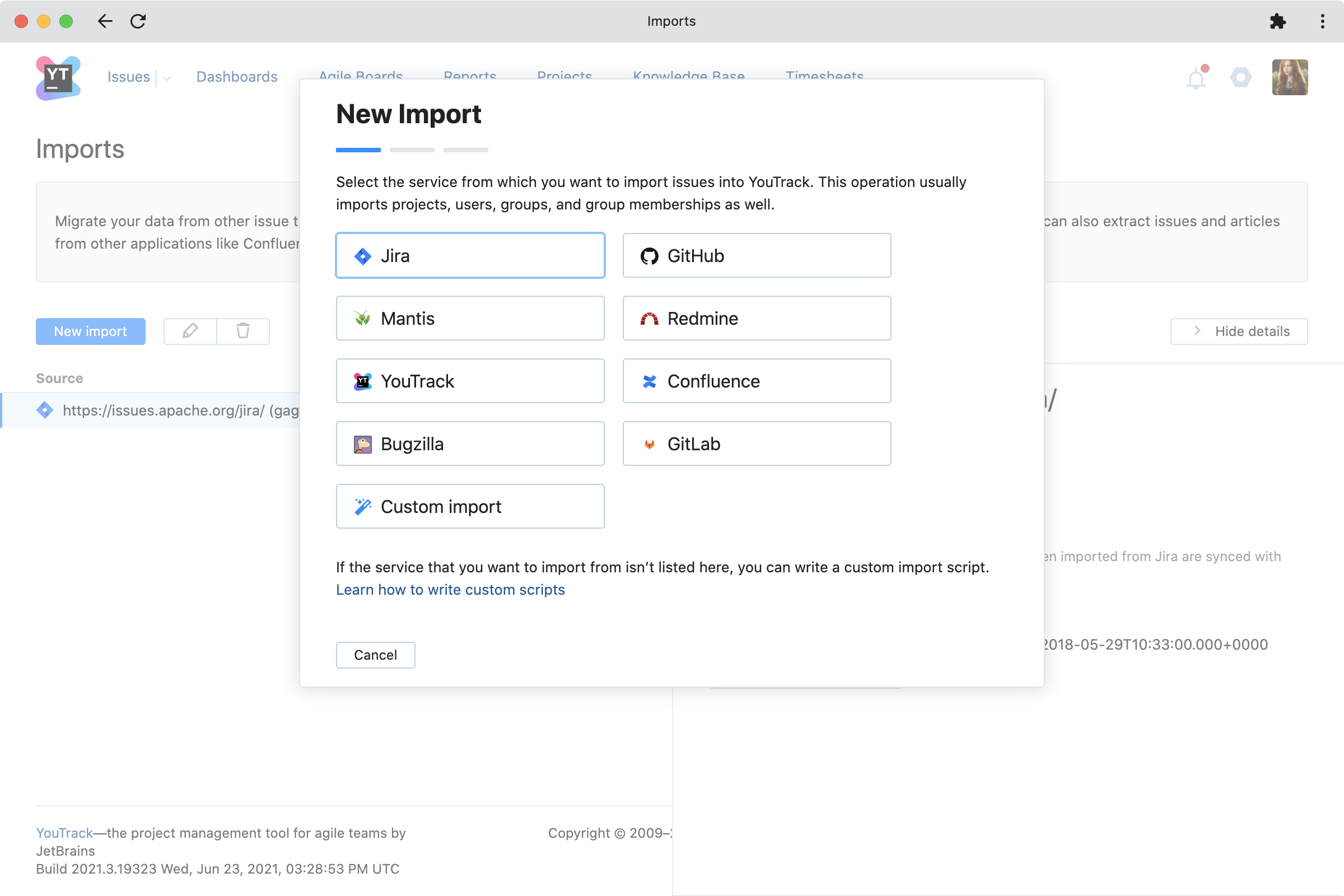Click the browser extensions puzzle icon
This screenshot has height=896, width=1344.
tap(1277, 21)
